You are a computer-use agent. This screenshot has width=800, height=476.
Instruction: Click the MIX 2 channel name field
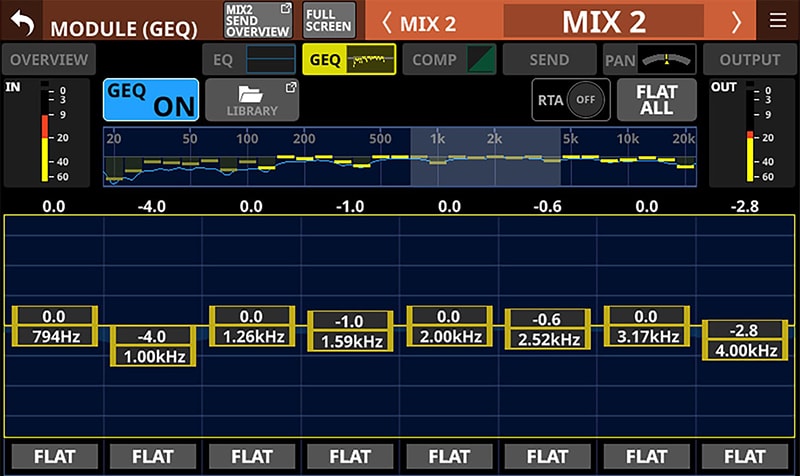603,21
